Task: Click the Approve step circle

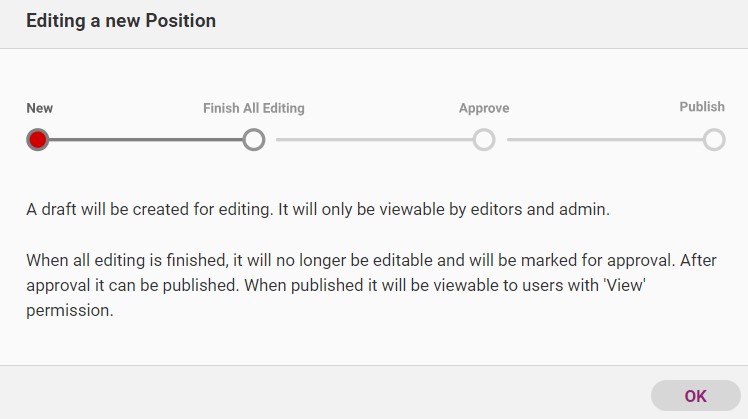Action: click(484, 139)
